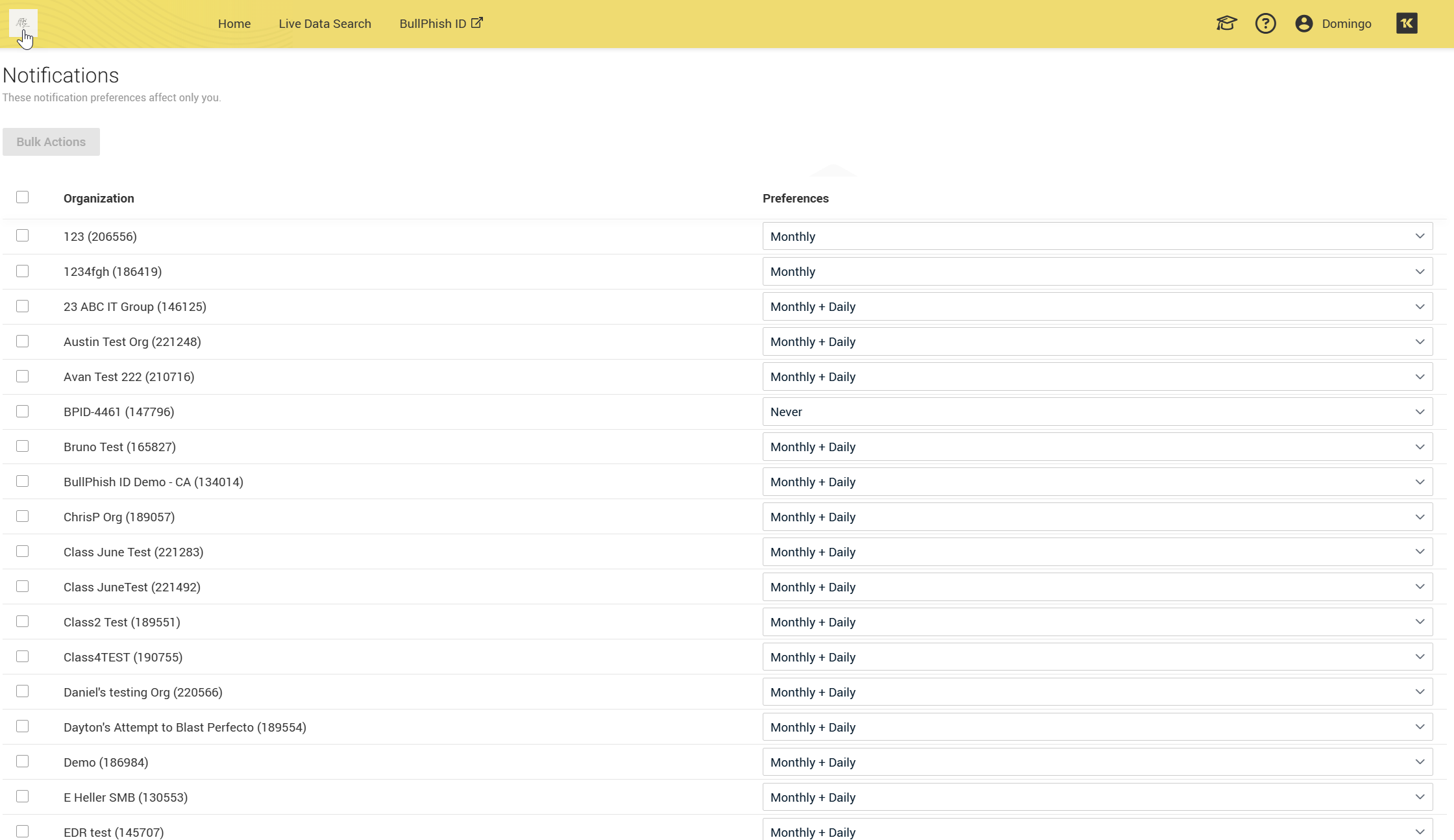Open the graduation cap training icon
The width and height of the screenshot is (1454, 840).
point(1226,23)
